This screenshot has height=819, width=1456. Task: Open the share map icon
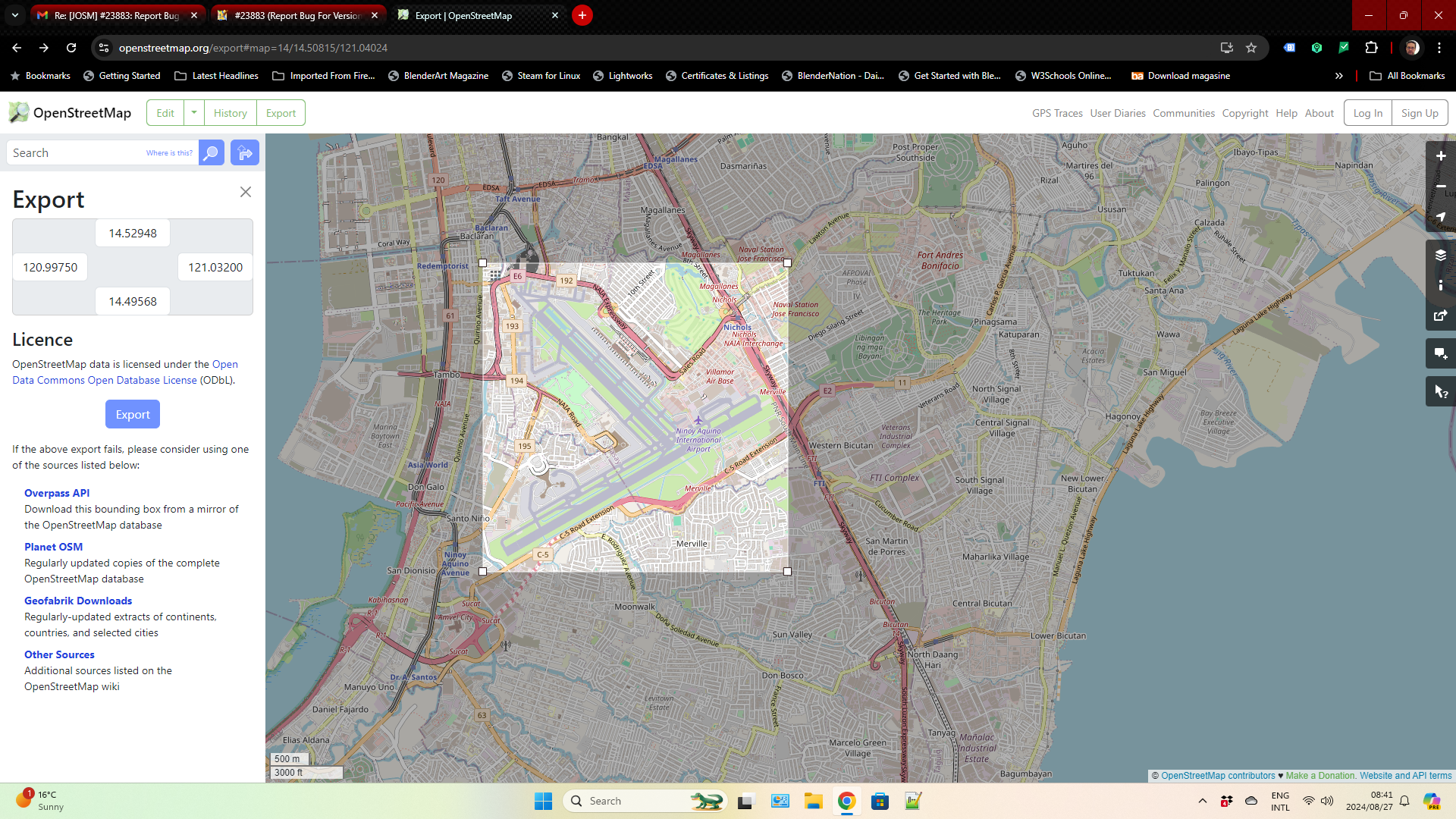click(1440, 315)
